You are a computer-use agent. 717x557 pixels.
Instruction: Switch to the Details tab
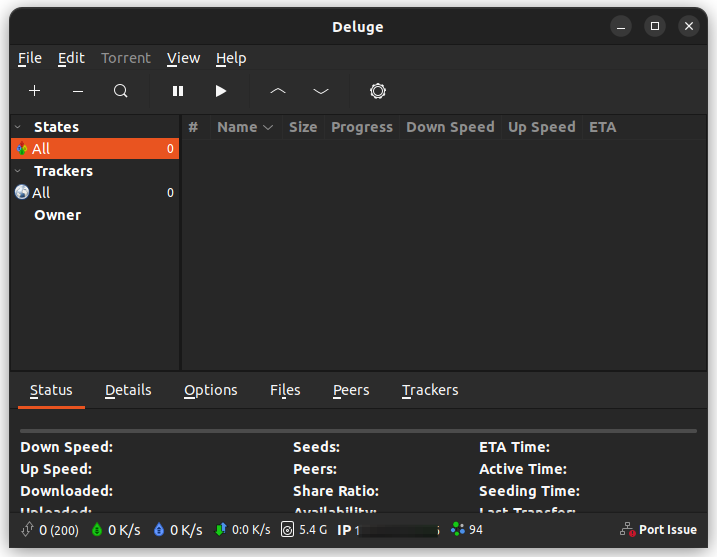[x=128, y=390]
